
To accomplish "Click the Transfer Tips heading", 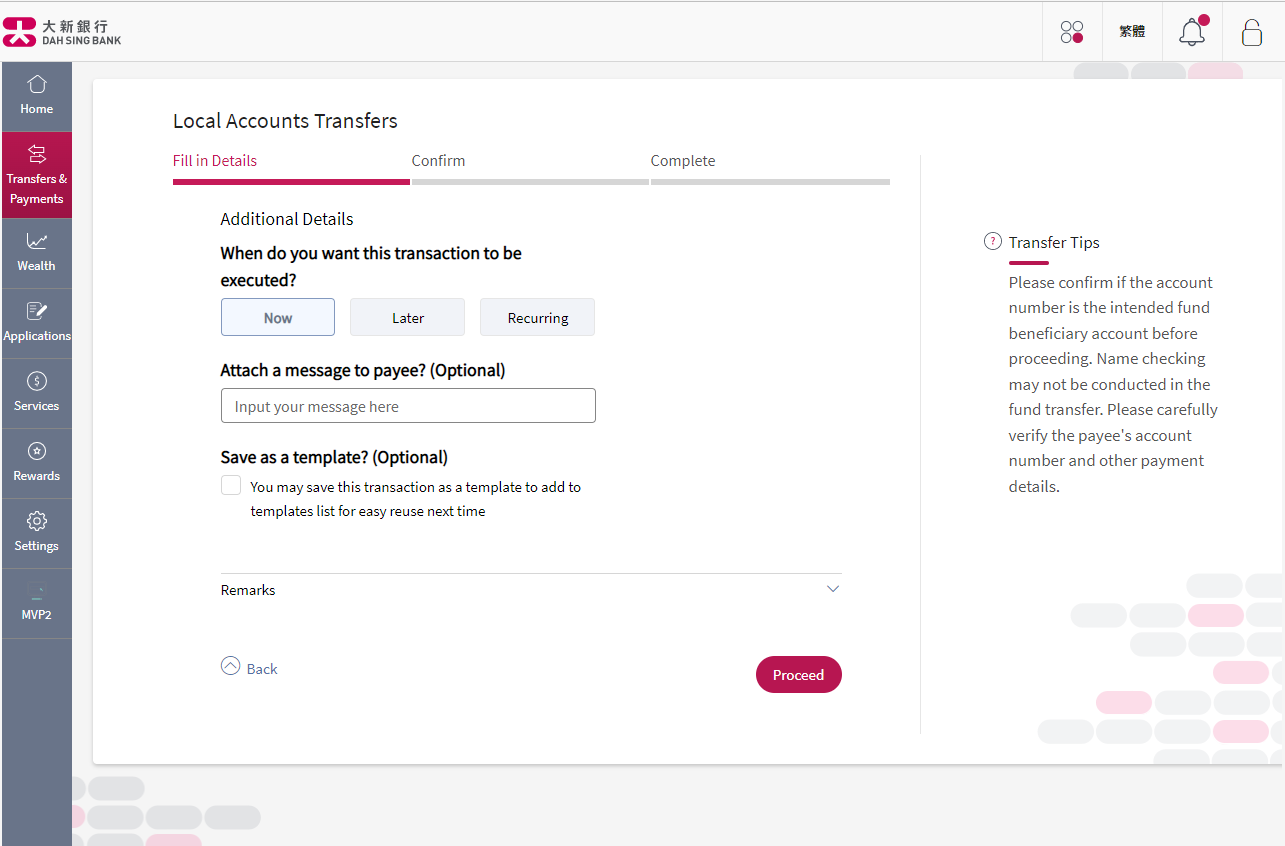I will pos(1054,242).
